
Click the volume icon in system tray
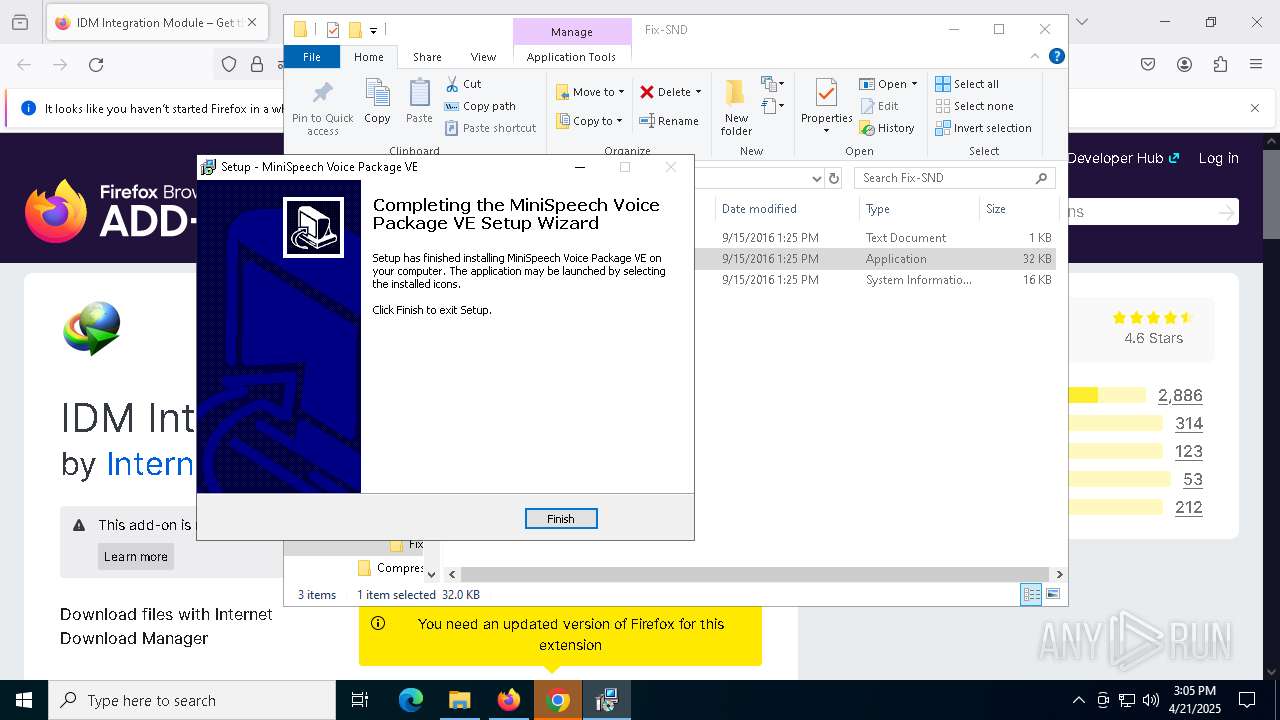click(x=1151, y=700)
